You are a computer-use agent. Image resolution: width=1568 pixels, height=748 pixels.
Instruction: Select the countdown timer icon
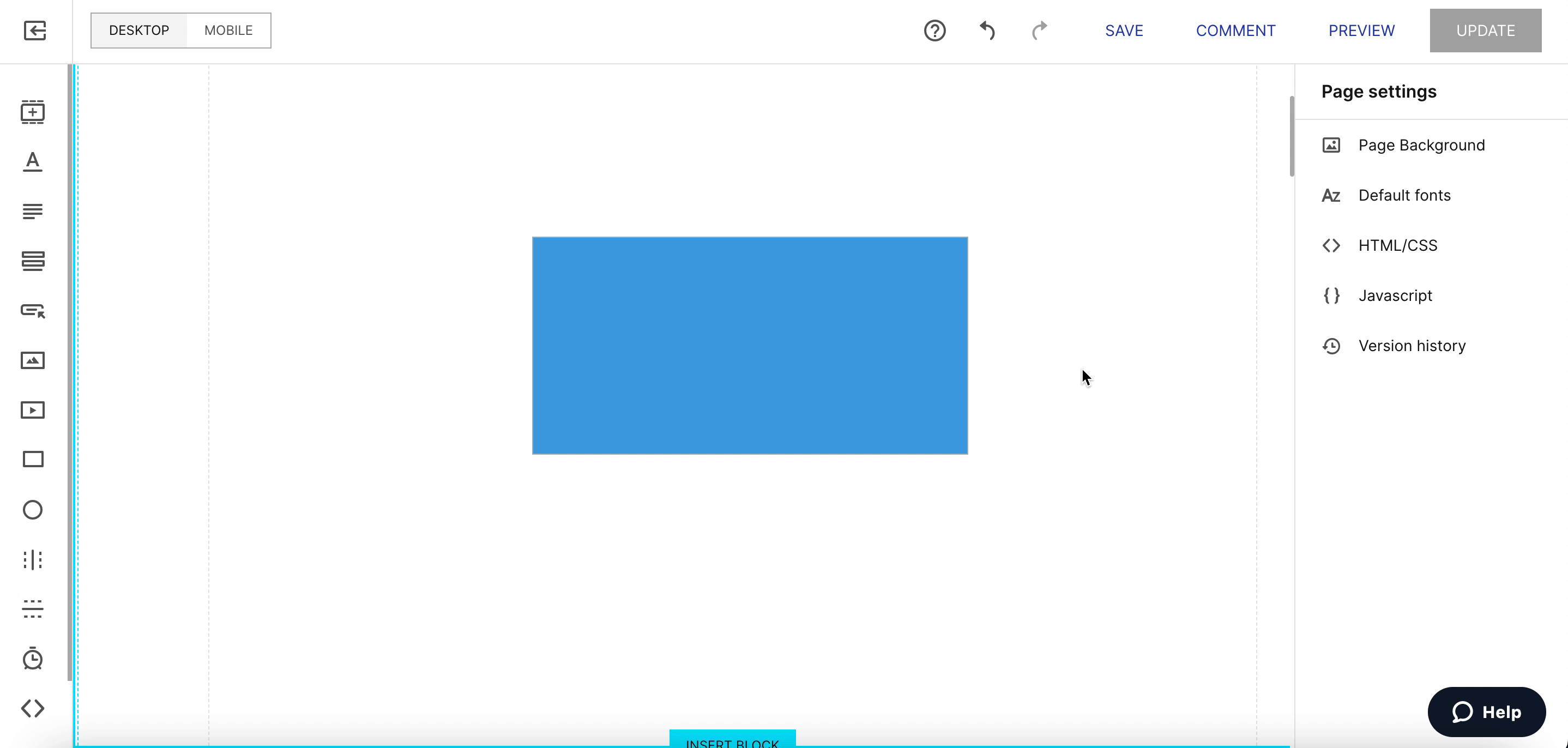[x=33, y=659]
